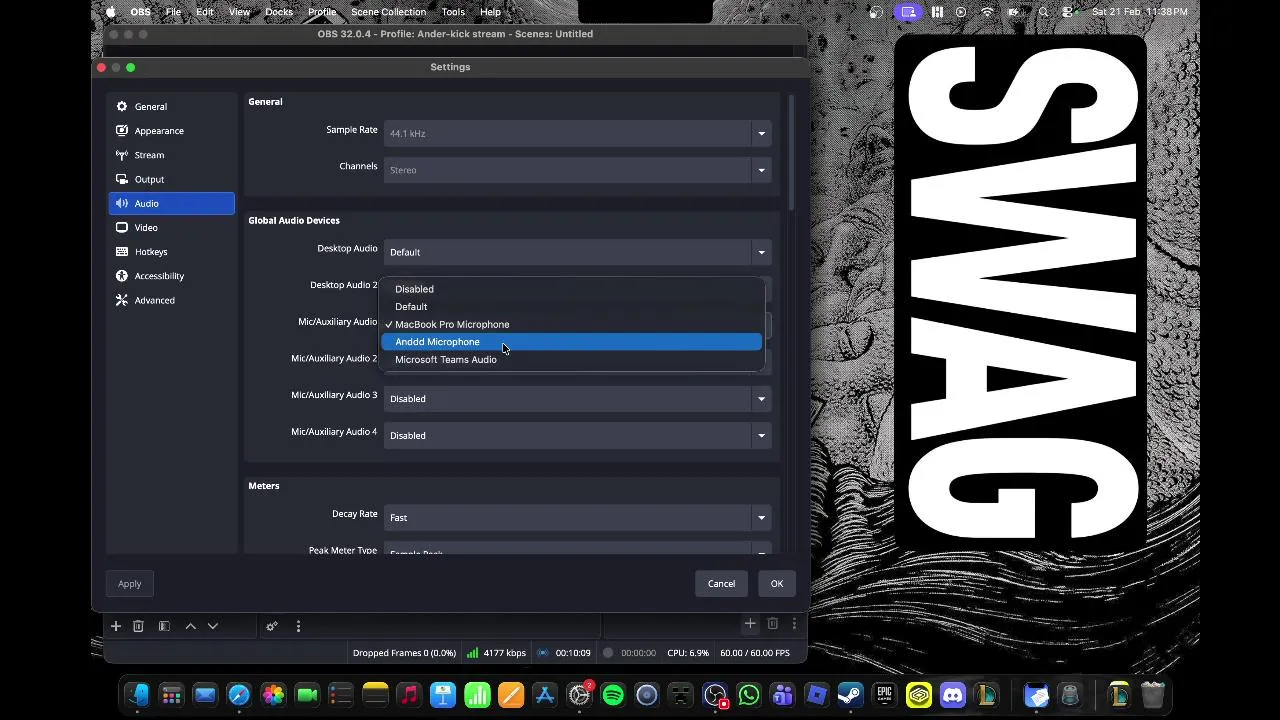The image size is (1280, 720).
Task: Open Appearance settings in sidebar
Action: click(x=171, y=131)
